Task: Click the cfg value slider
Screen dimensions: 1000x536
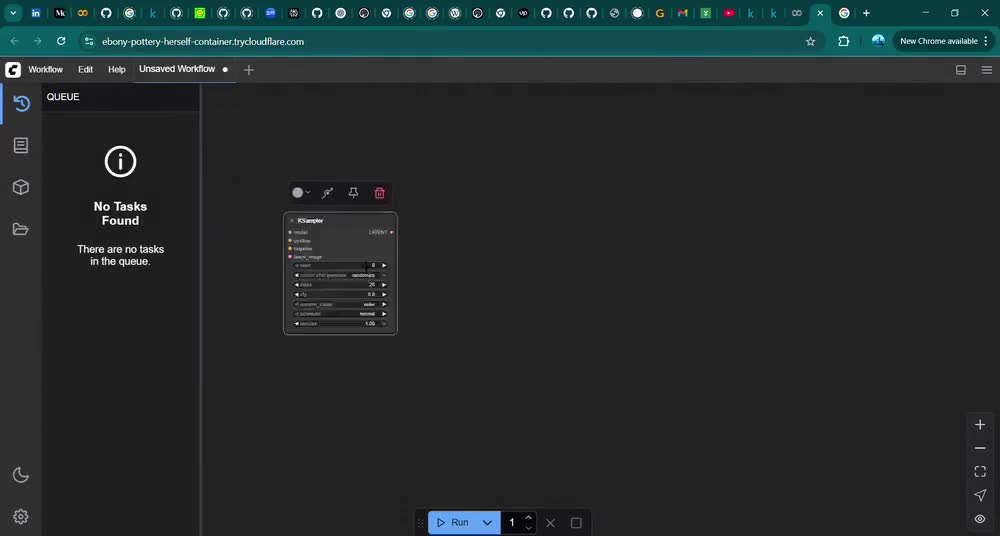Action: (x=340, y=294)
